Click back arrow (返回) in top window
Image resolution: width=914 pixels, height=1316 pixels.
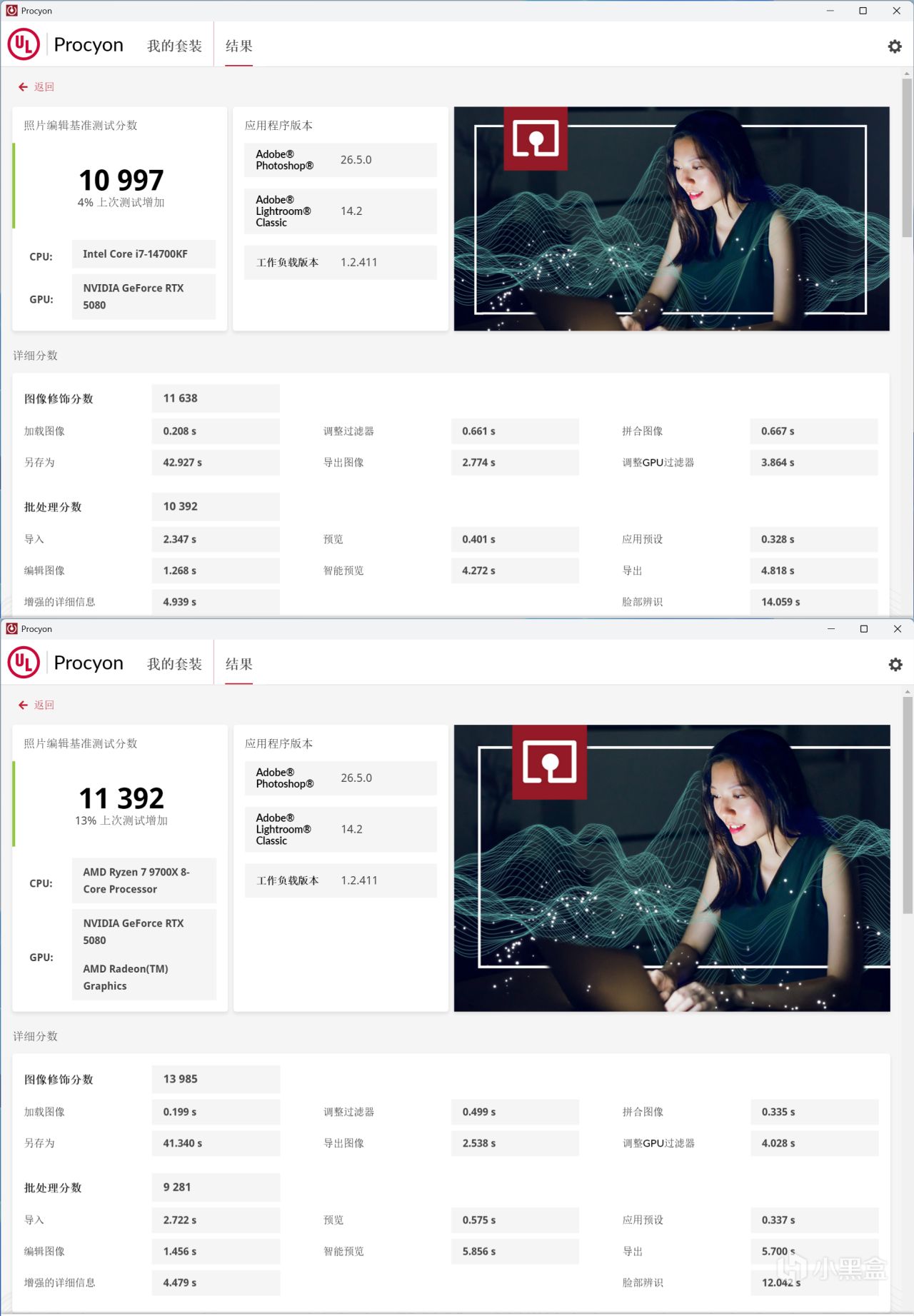[36, 87]
